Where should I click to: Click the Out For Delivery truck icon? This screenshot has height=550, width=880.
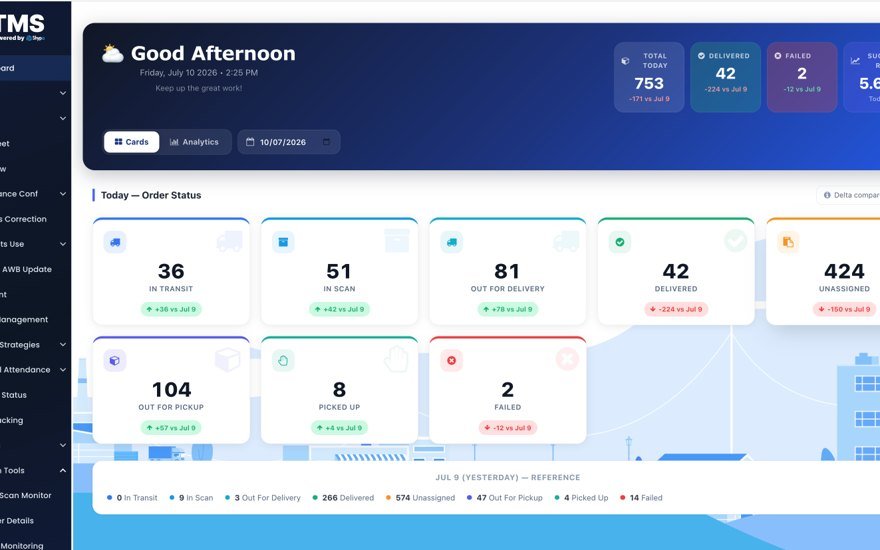tap(452, 242)
